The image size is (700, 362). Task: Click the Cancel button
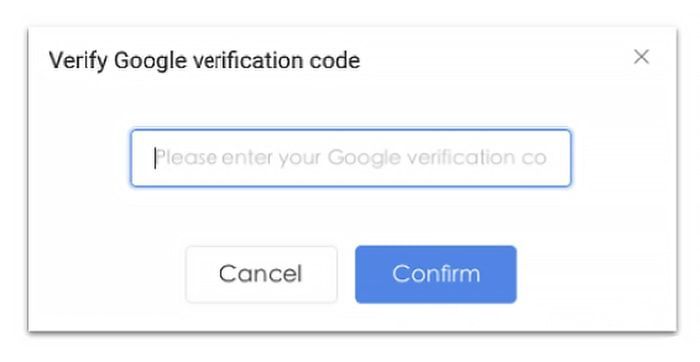261,274
